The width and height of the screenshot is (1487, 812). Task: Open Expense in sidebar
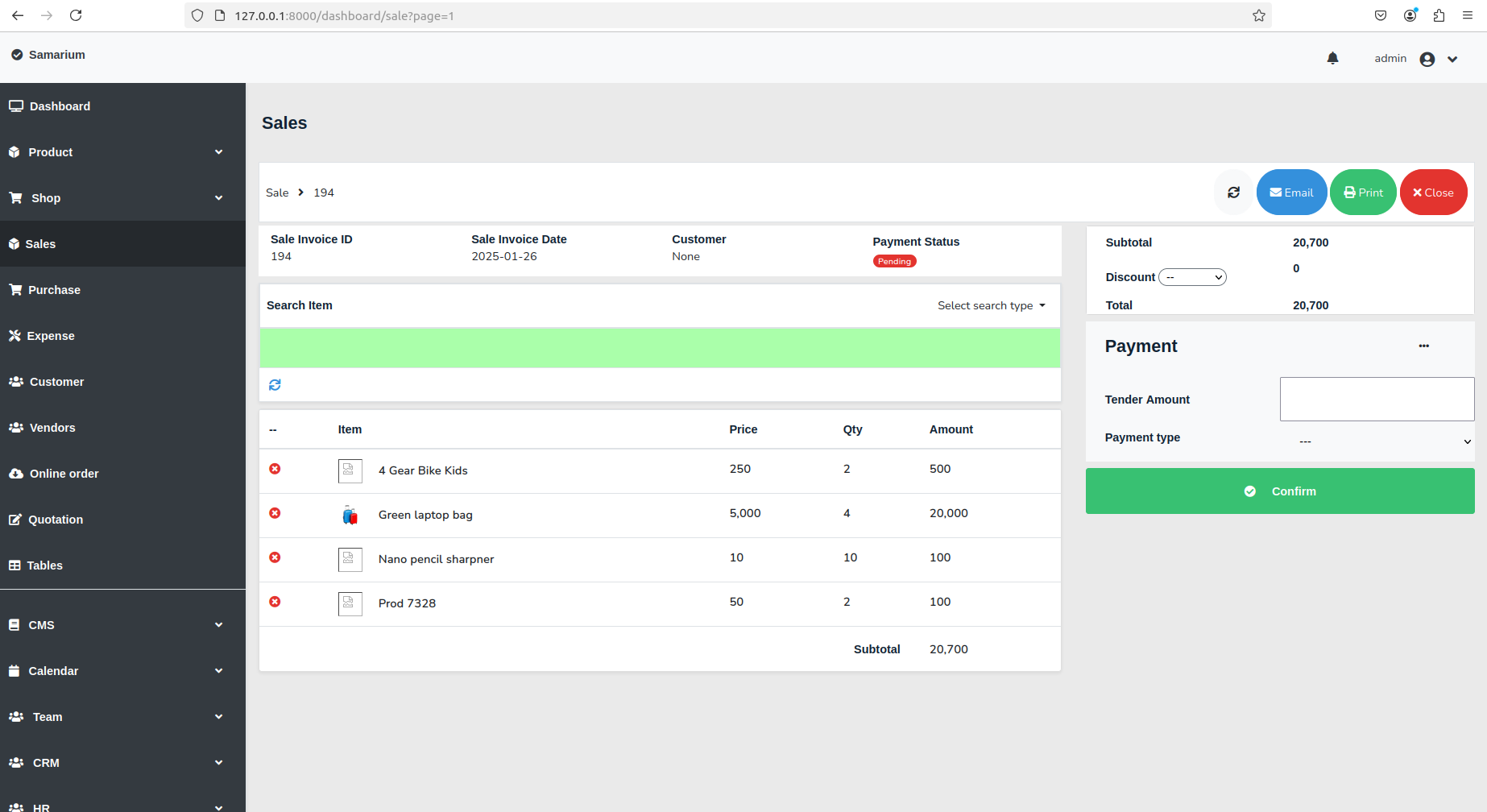coord(122,336)
